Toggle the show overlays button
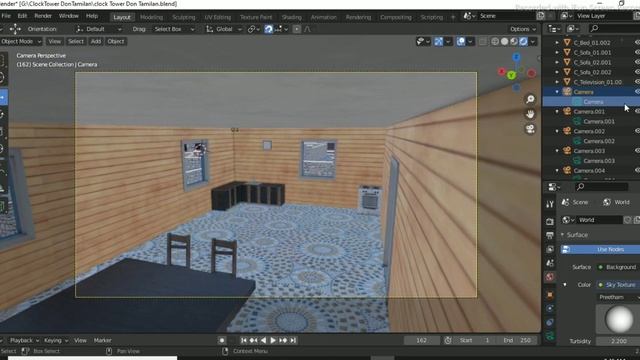 pos(461,41)
